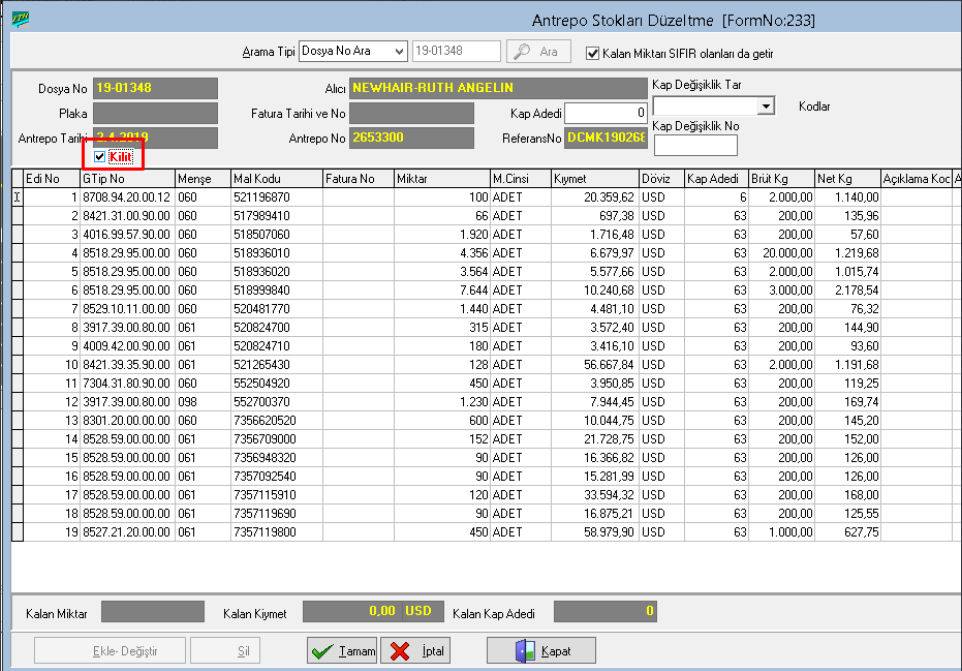Image resolution: width=962 pixels, height=671 pixels.
Task: Click the Kap Adedi input field
Action: pyautogui.click(x=605, y=113)
